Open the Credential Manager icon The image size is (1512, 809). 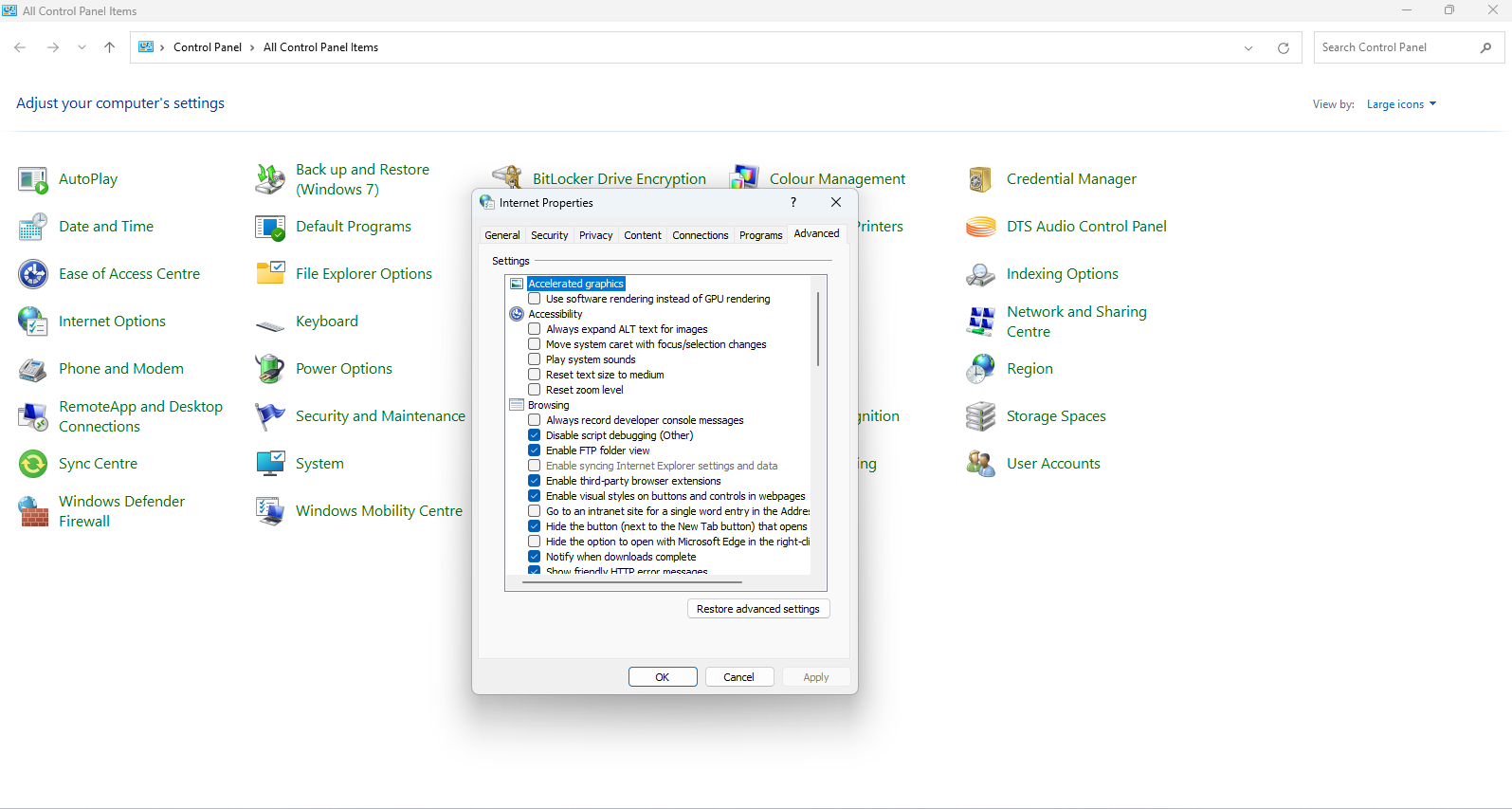coord(980,179)
